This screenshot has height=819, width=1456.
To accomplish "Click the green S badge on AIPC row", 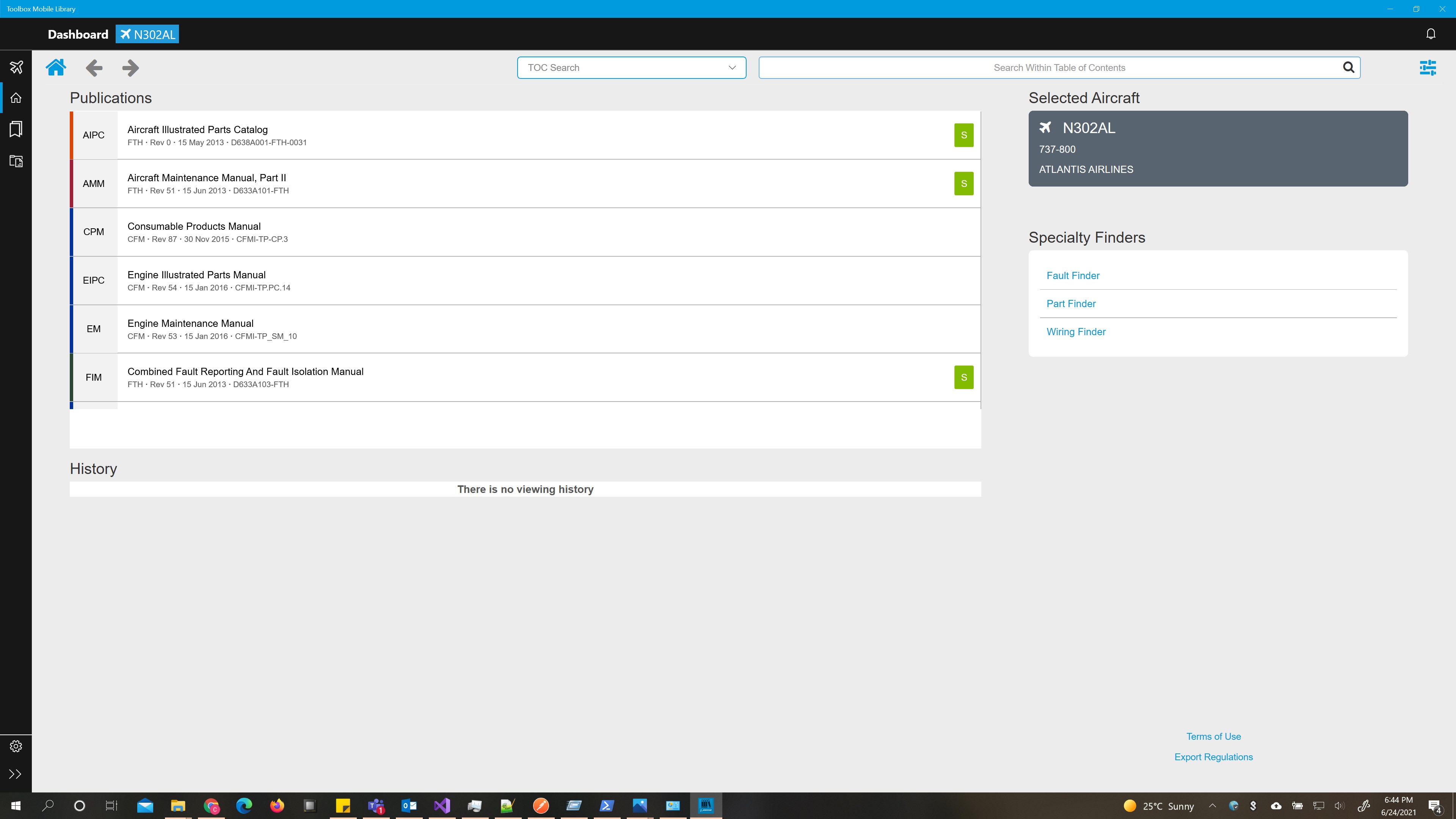I will click(x=964, y=135).
